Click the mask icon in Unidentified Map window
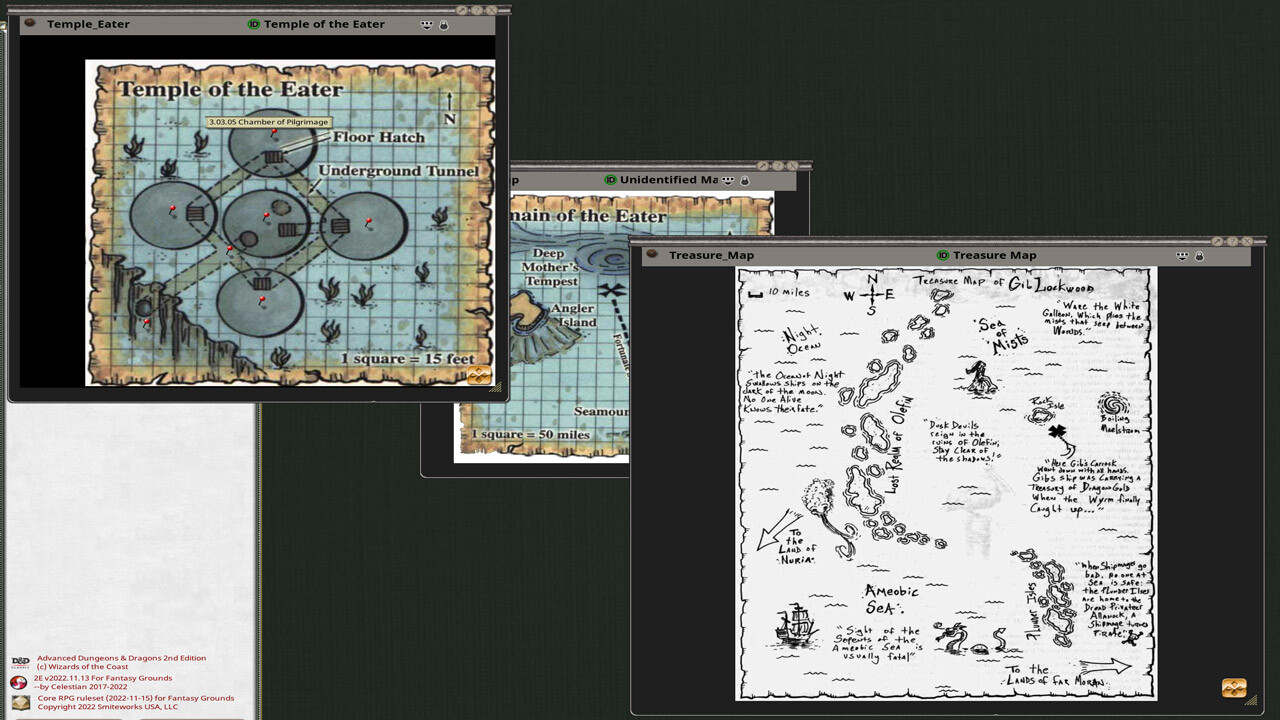1280x720 pixels. point(728,180)
